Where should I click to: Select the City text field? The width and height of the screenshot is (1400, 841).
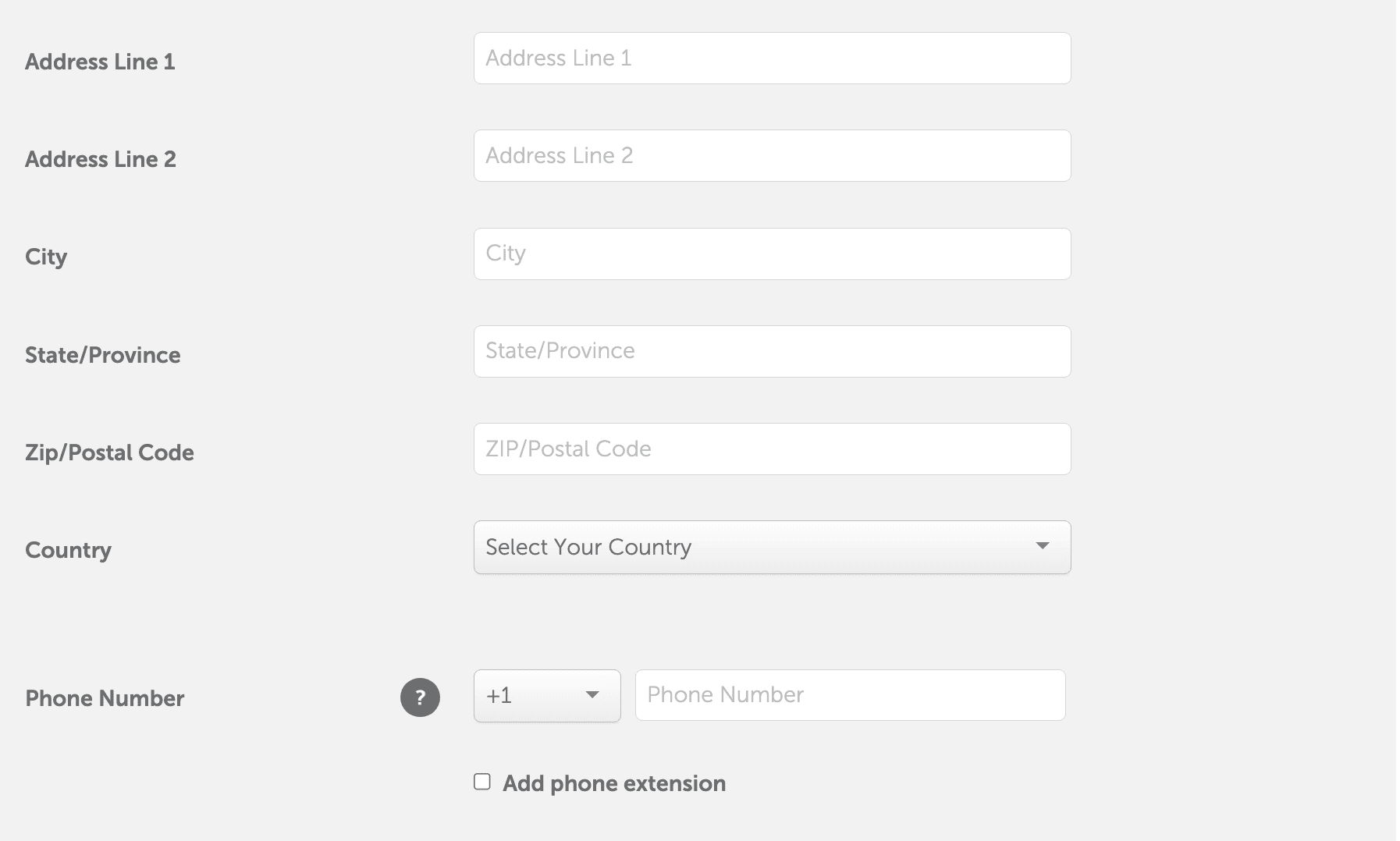(771, 254)
